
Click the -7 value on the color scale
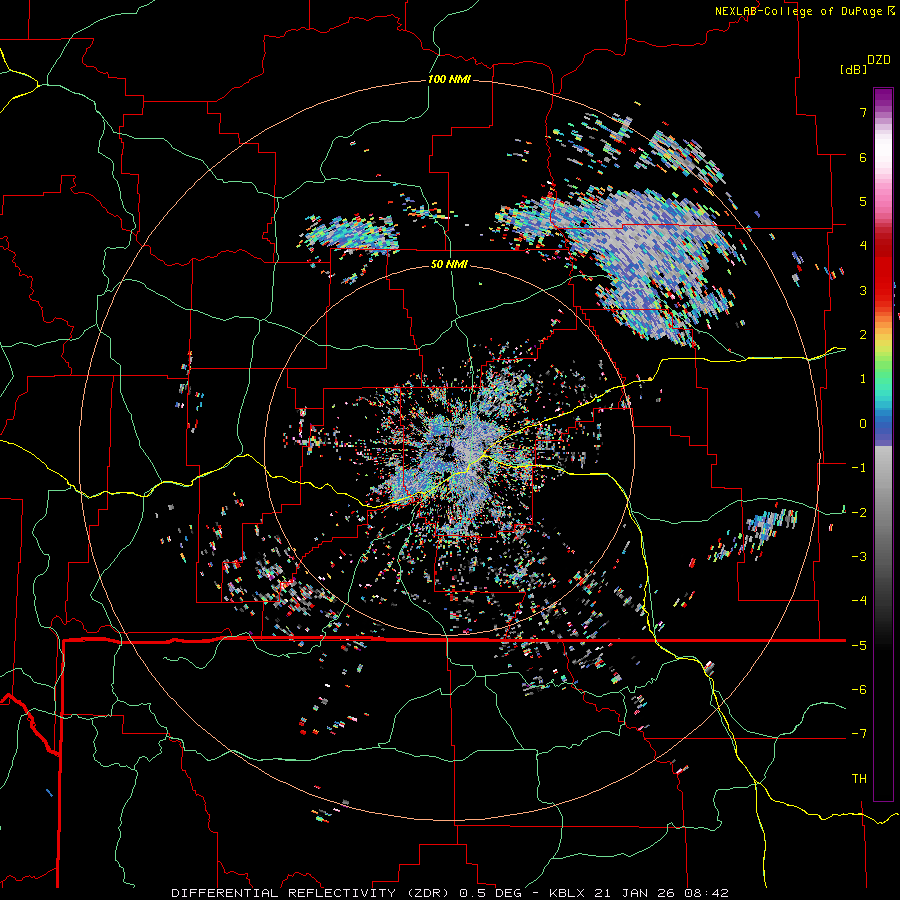coord(859,734)
